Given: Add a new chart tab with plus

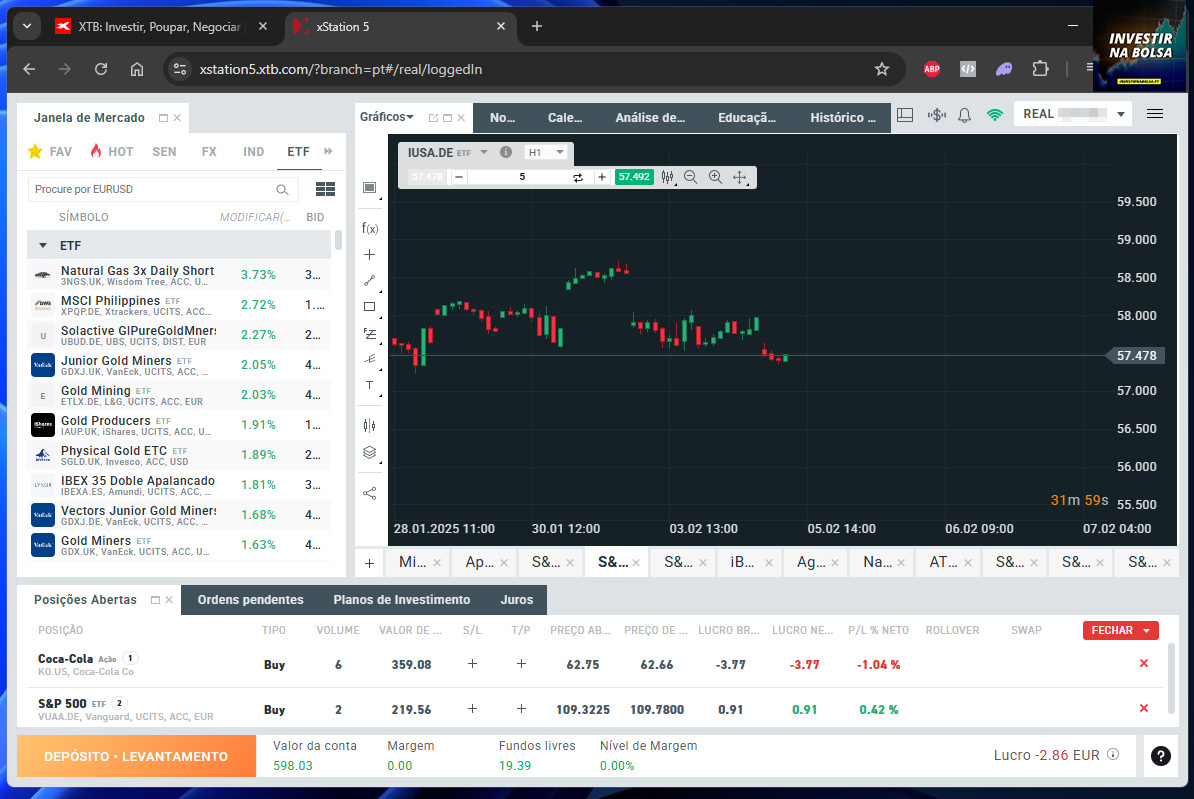Looking at the screenshot, I should tap(369, 564).
